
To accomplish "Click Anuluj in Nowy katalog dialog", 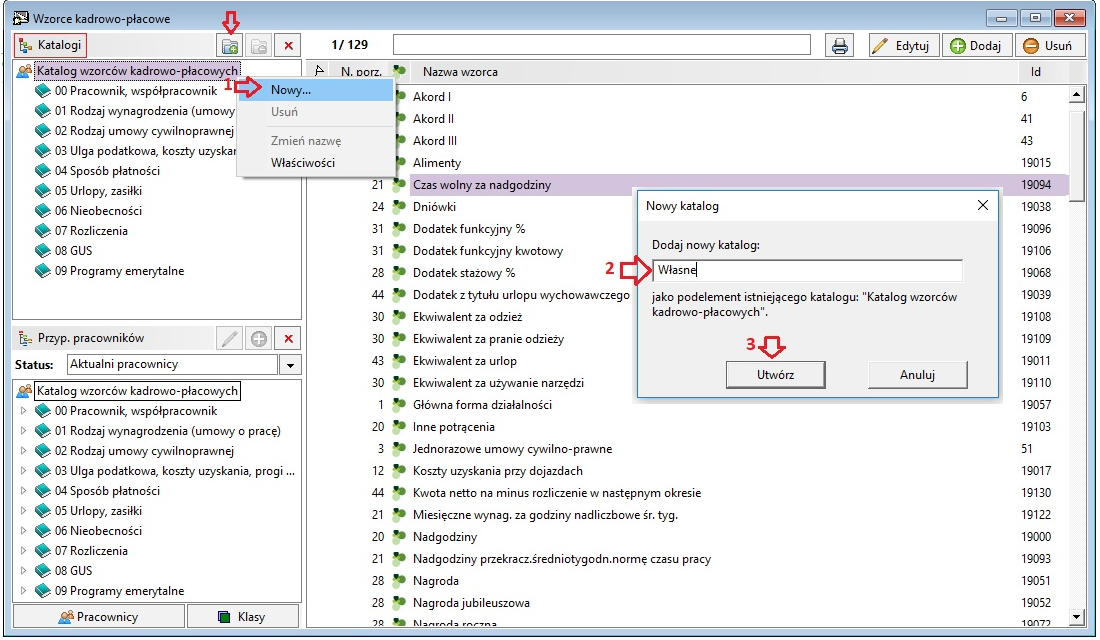I will (918, 375).
